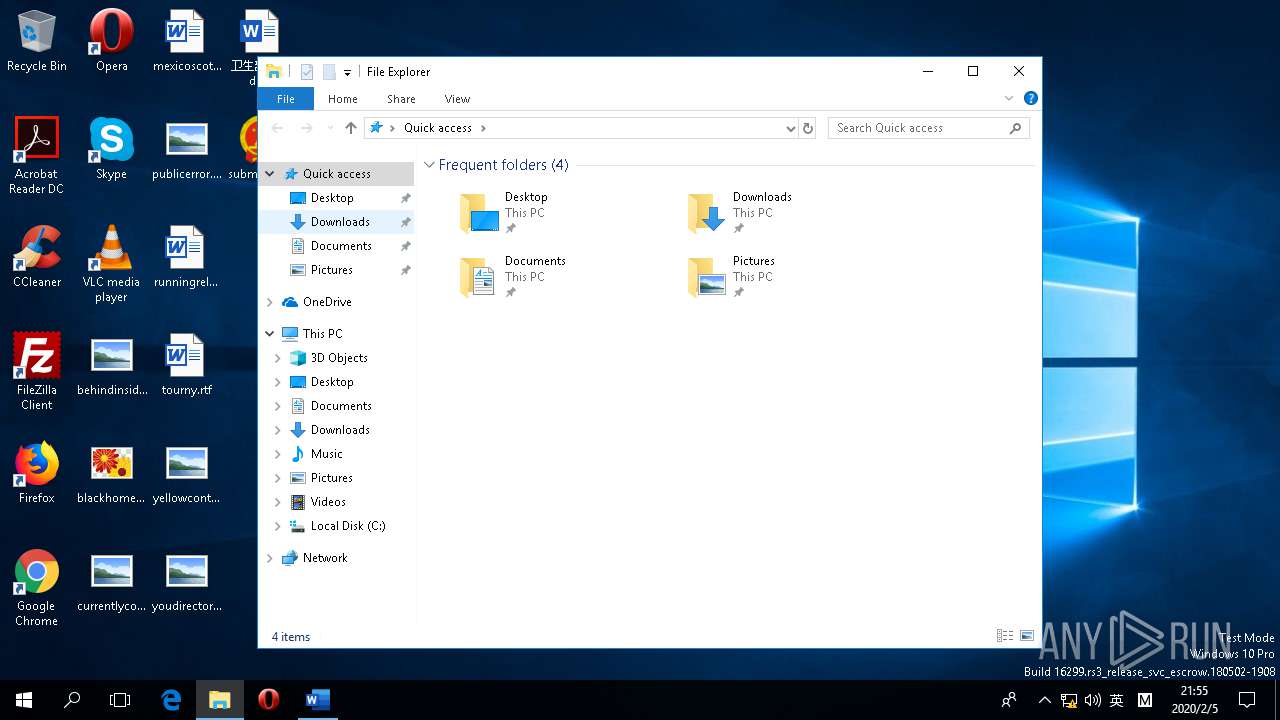Select Acrobat Reader DC desktop icon
Viewport: 1280px width, 720px height.
(37, 155)
